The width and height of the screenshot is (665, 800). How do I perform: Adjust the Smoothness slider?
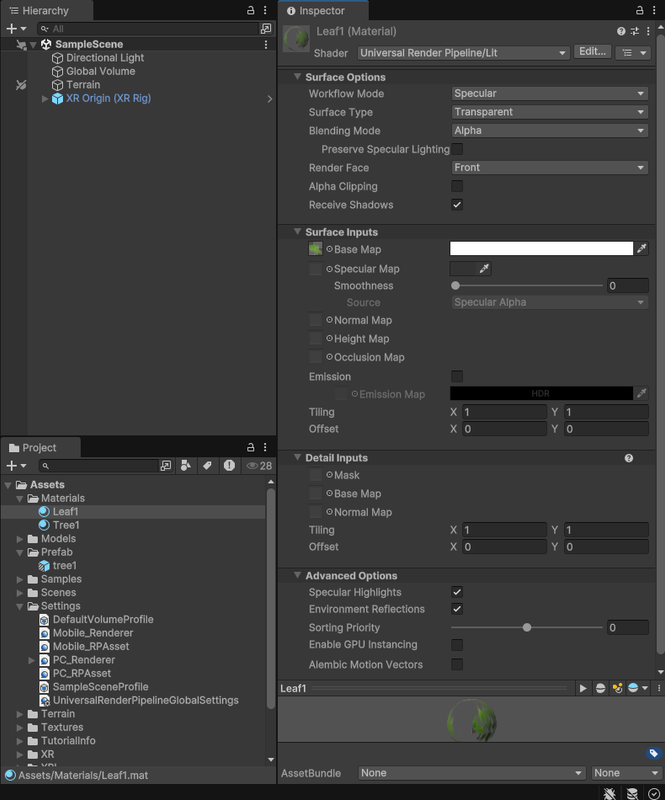coord(527,286)
